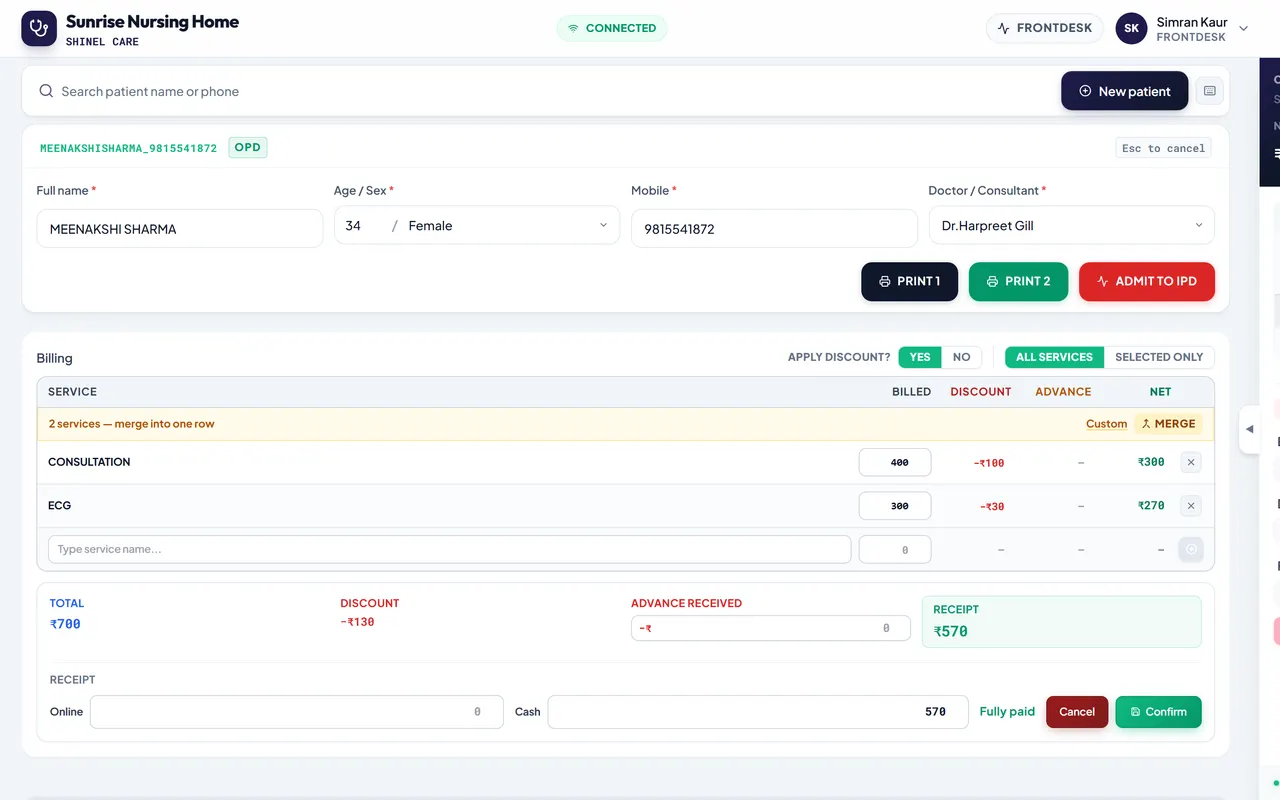Choose ALL SERVICES discount scope

pyautogui.click(x=1054, y=357)
